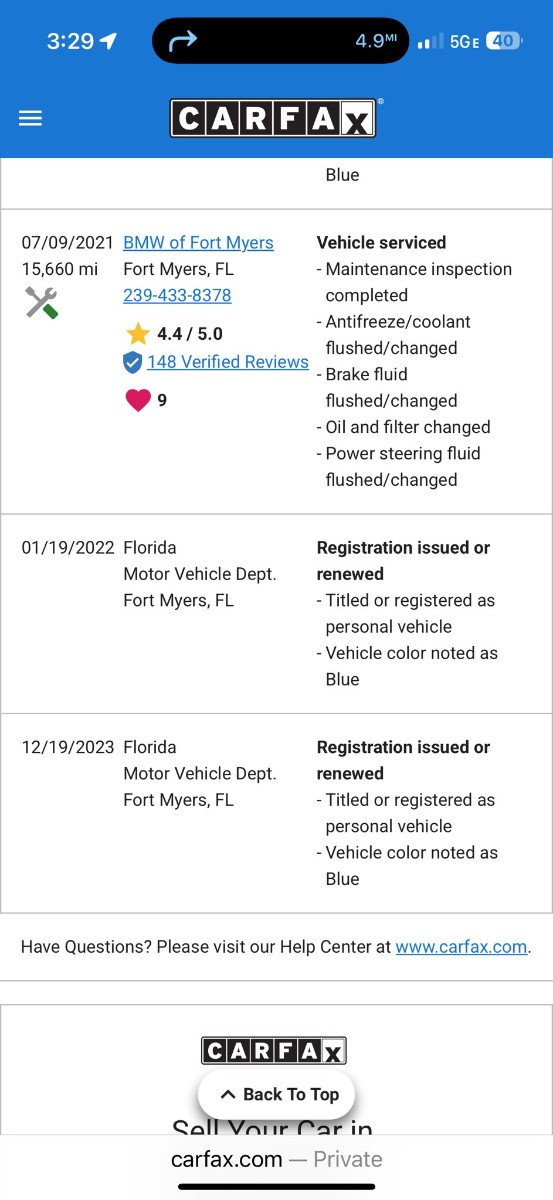The height and width of the screenshot is (1200, 553).
Task: Select the 01/19/2022 registration record
Action: (276, 614)
